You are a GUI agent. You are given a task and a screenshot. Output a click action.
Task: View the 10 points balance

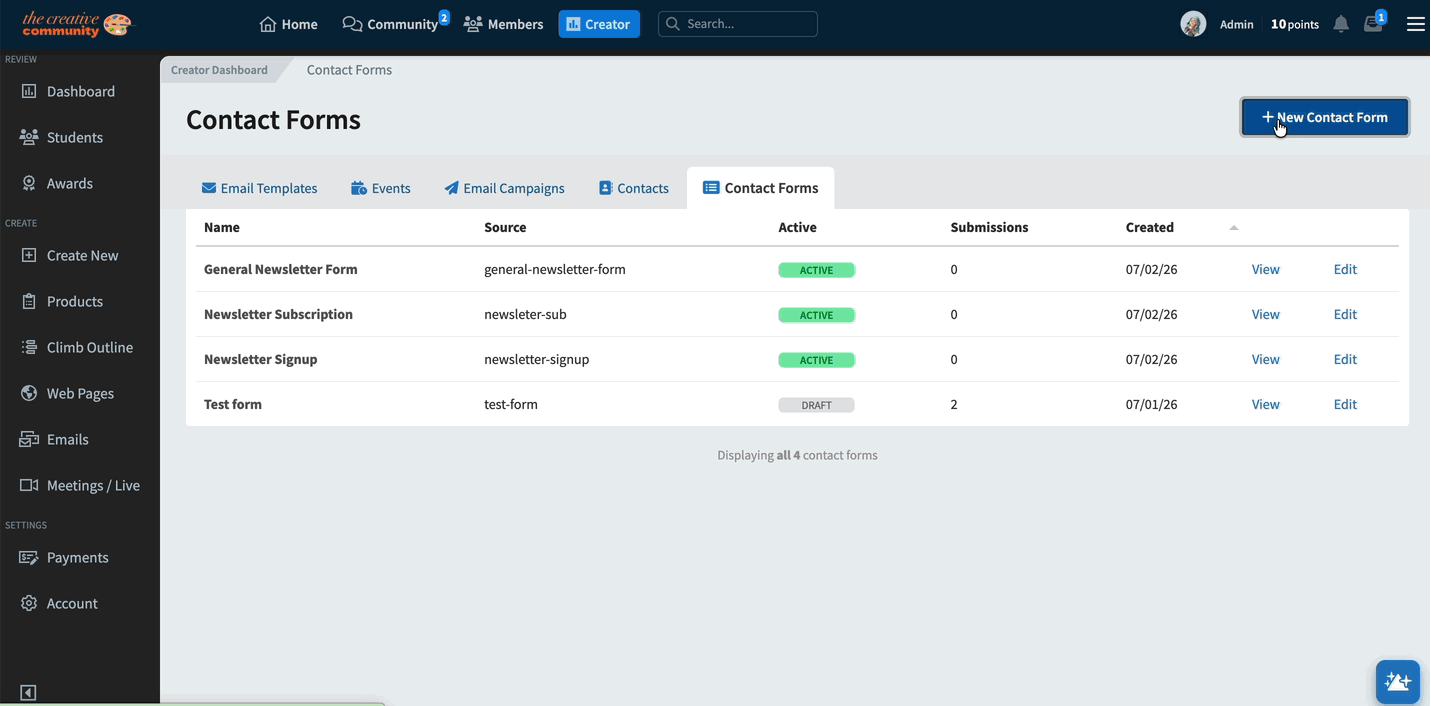pos(1295,25)
